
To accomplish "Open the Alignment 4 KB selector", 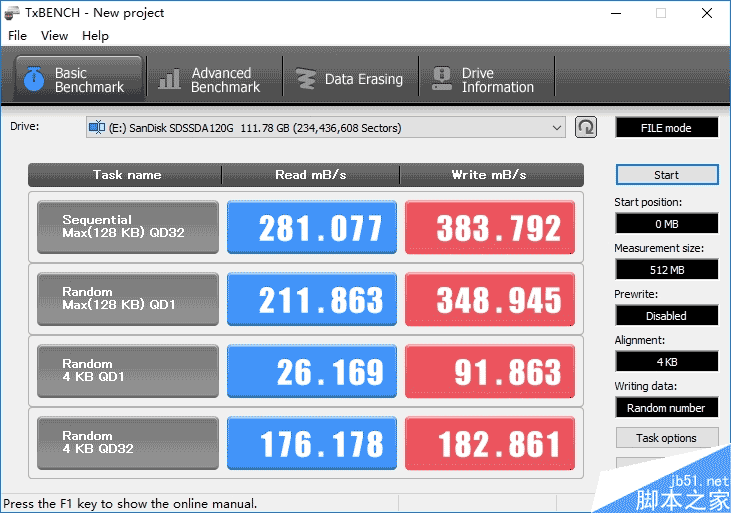I will (x=667, y=361).
